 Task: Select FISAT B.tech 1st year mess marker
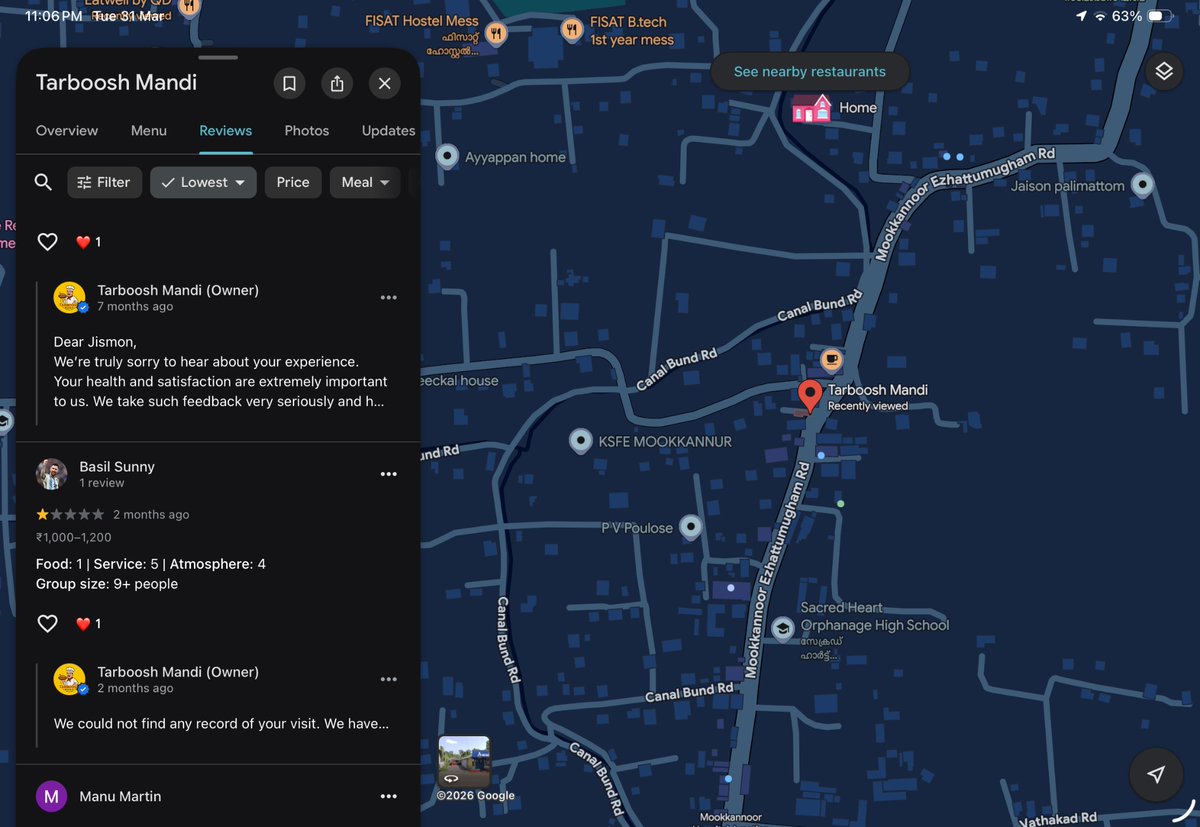(x=571, y=30)
